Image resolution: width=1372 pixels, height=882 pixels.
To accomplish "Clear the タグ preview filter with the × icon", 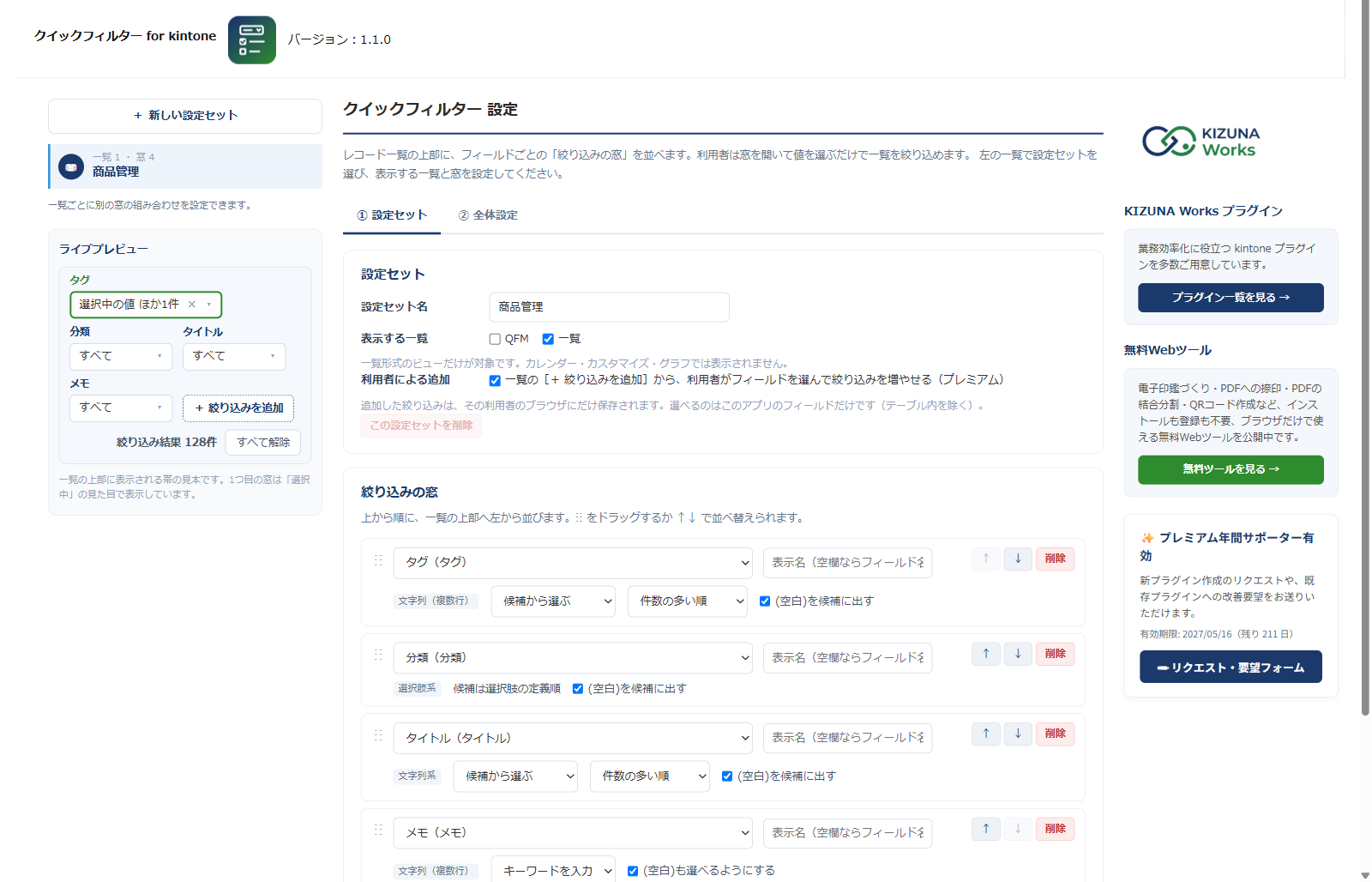I will click(192, 305).
